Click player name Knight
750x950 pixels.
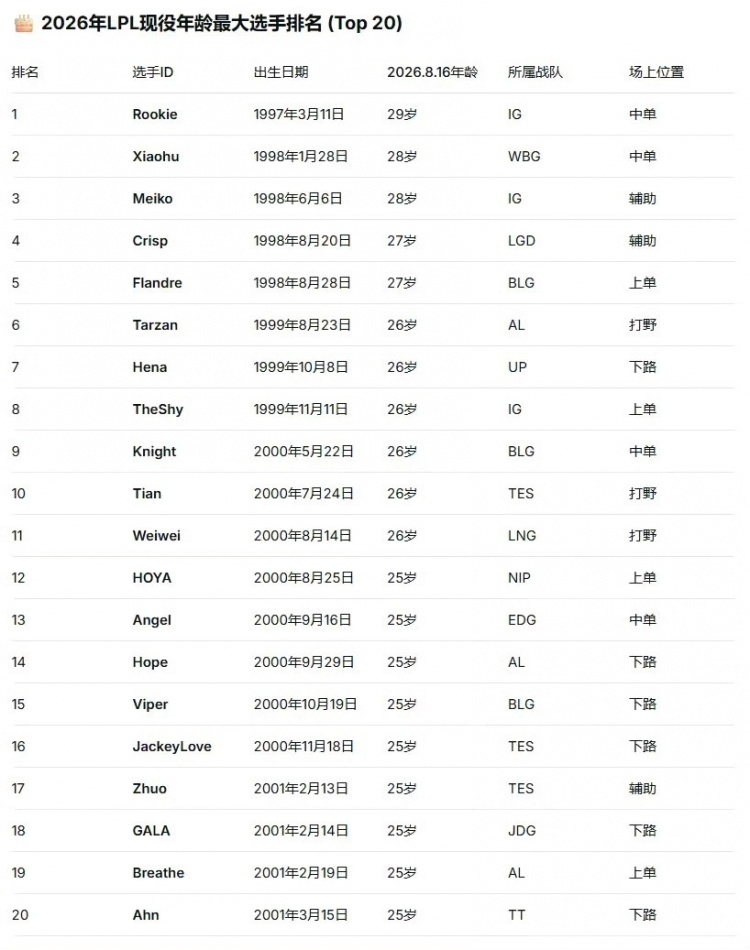click(x=154, y=451)
